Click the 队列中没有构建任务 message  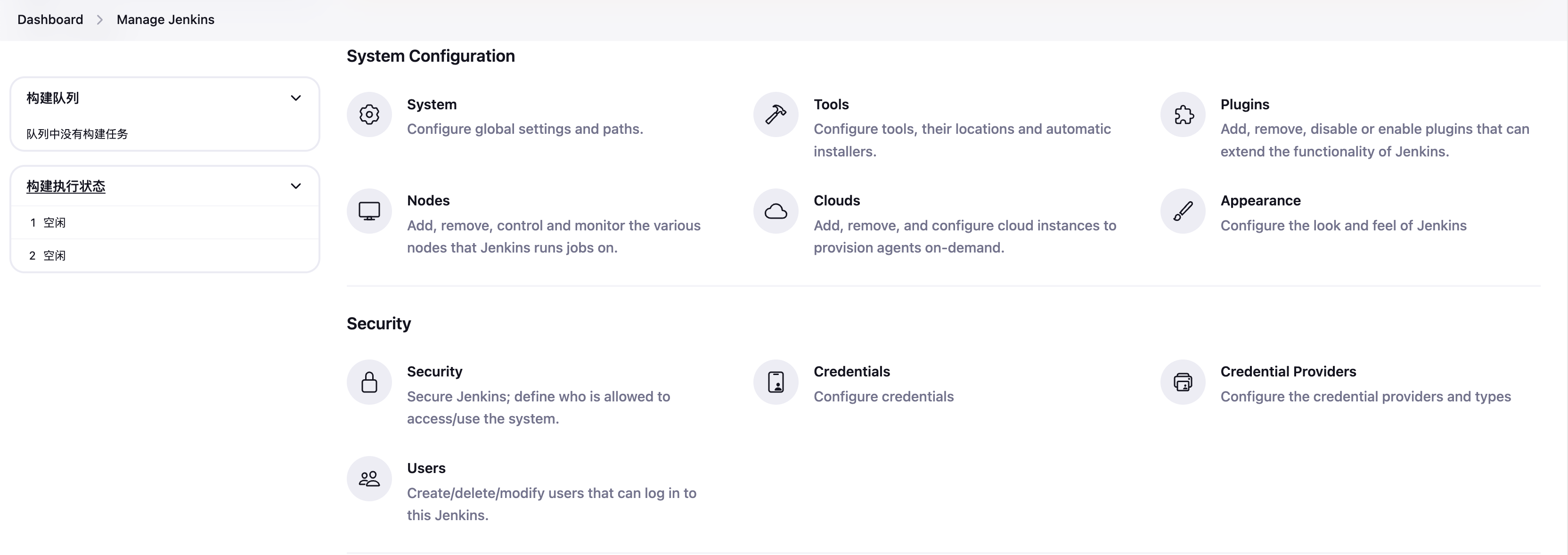click(77, 134)
